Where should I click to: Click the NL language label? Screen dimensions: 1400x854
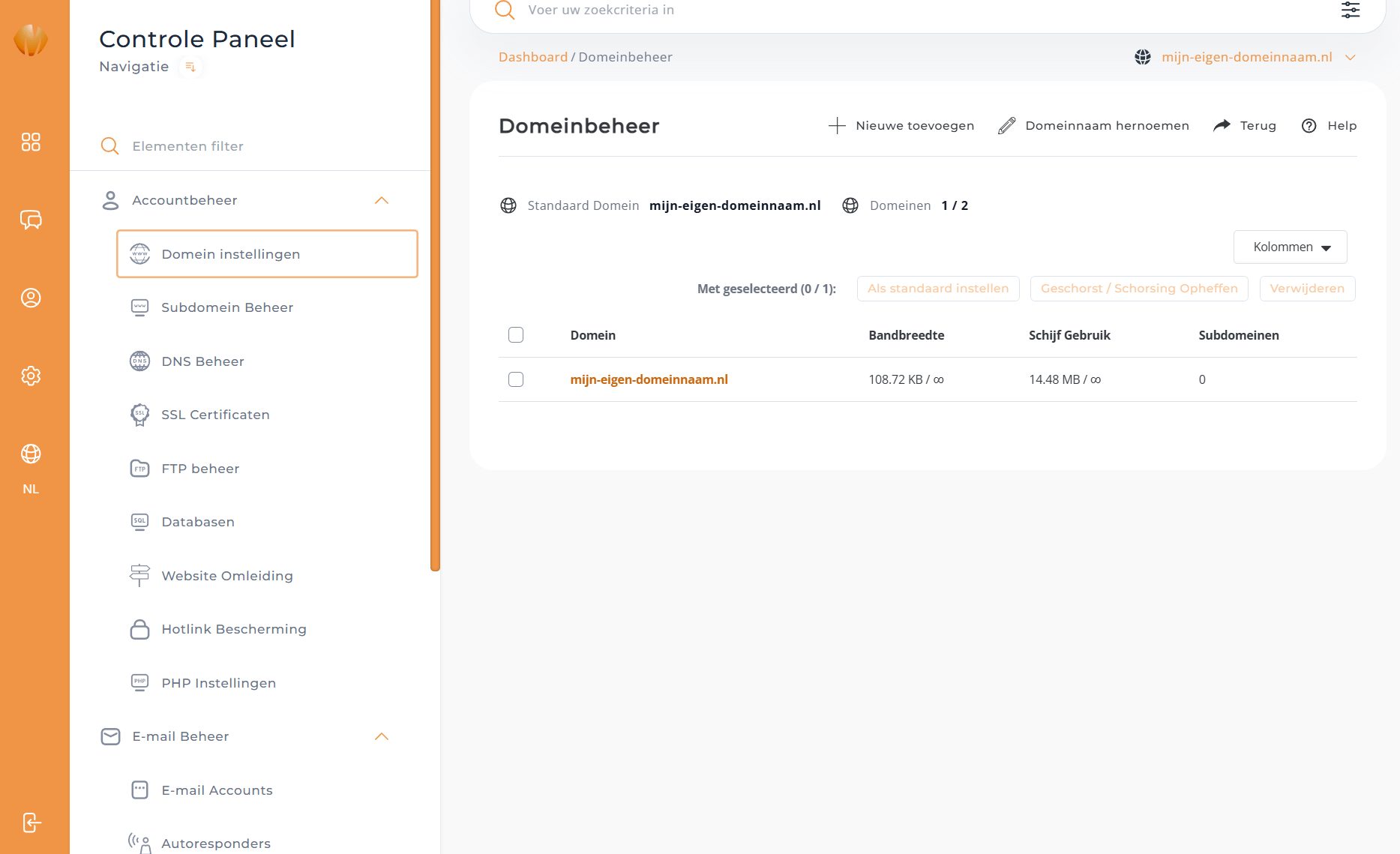pyautogui.click(x=31, y=489)
